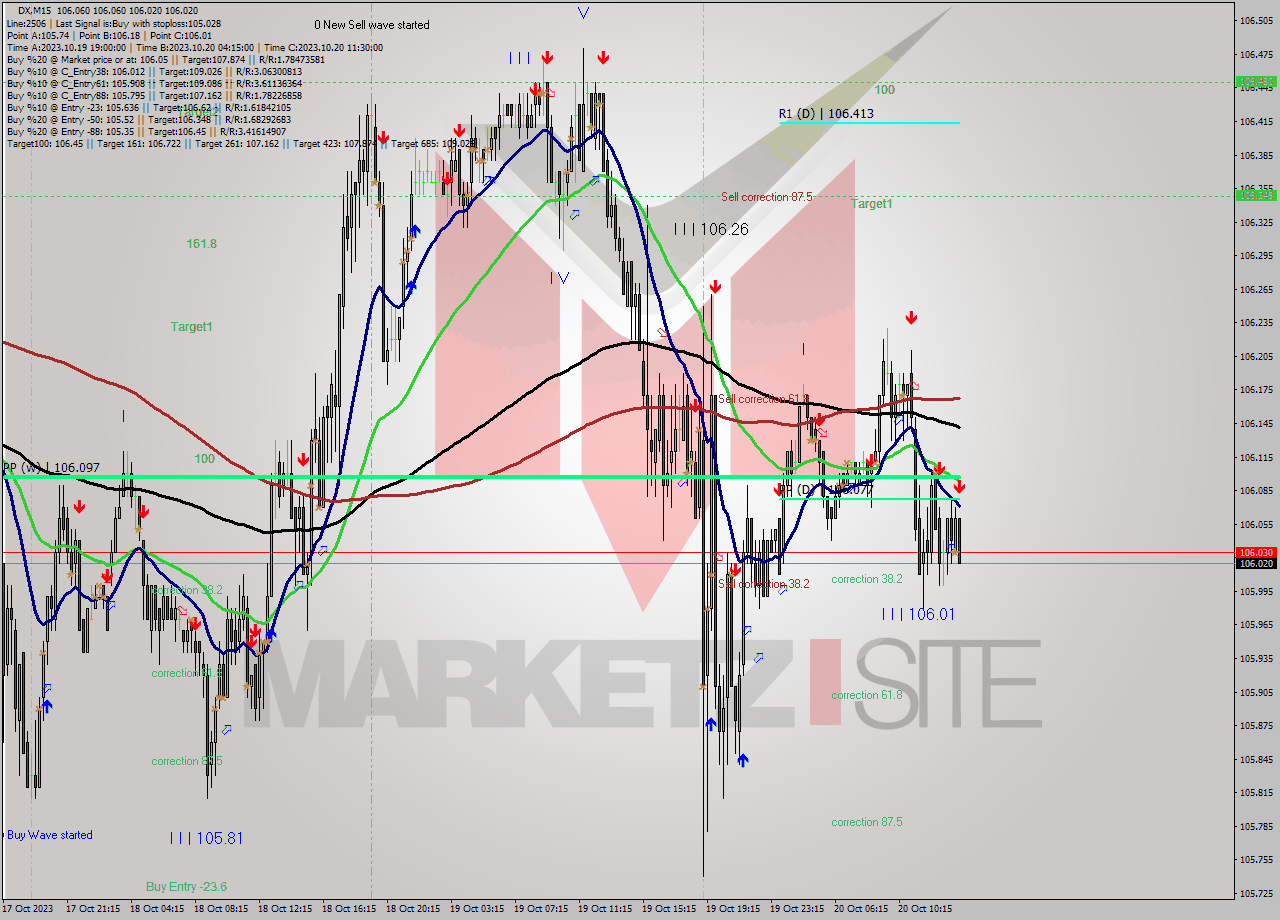Image resolution: width=1280 pixels, height=920 pixels.
Task: Click the '0 New Sell wave started' label
Action: [372, 25]
